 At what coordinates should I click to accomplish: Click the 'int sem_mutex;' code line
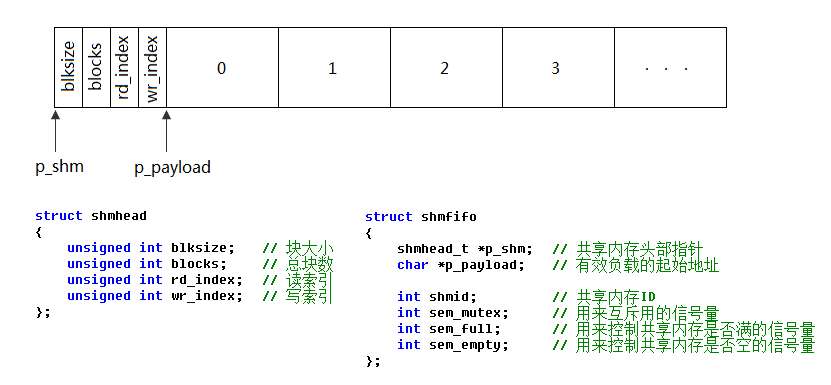pyautogui.click(x=453, y=313)
